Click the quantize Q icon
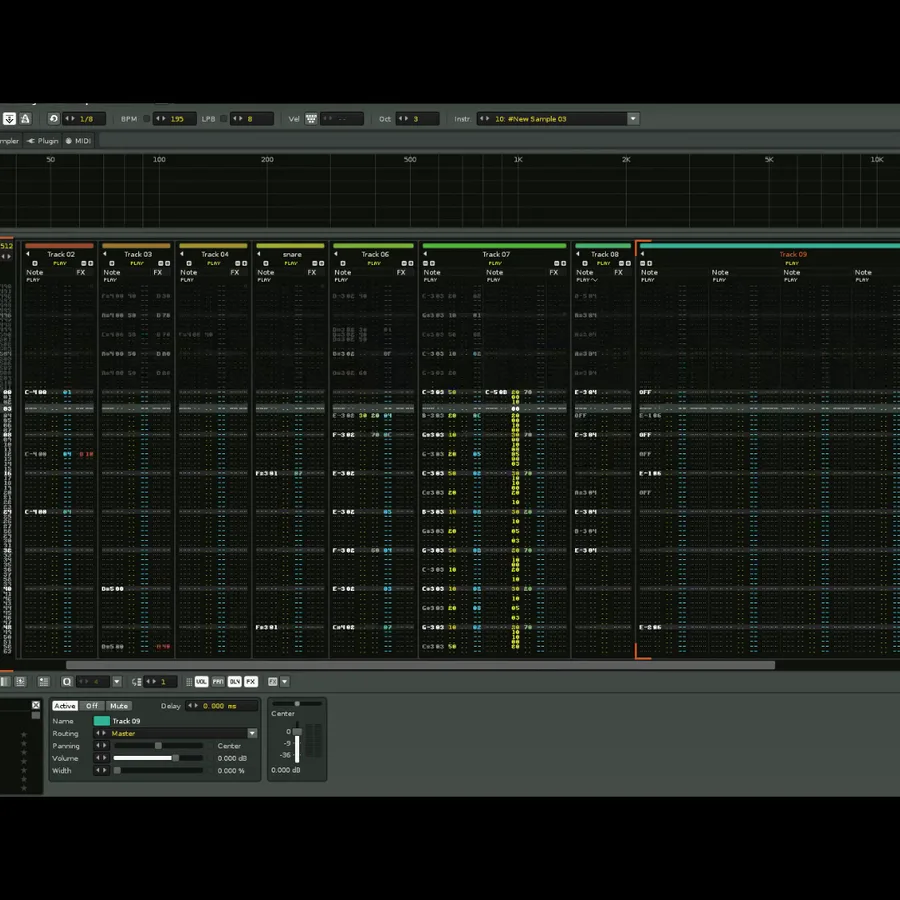The height and width of the screenshot is (900, 900). pyautogui.click(x=67, y=681)
